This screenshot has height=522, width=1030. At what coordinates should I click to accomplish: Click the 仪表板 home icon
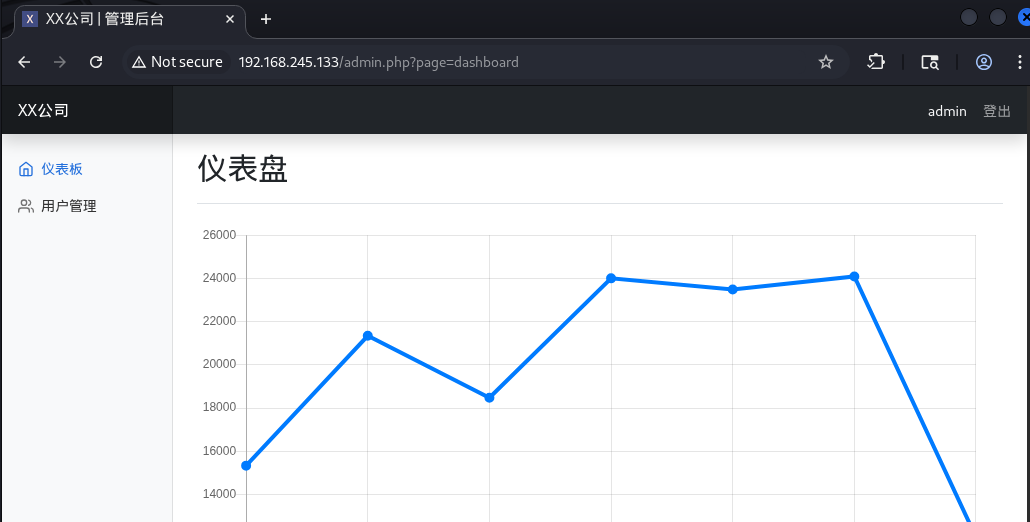tap(26, 169)
